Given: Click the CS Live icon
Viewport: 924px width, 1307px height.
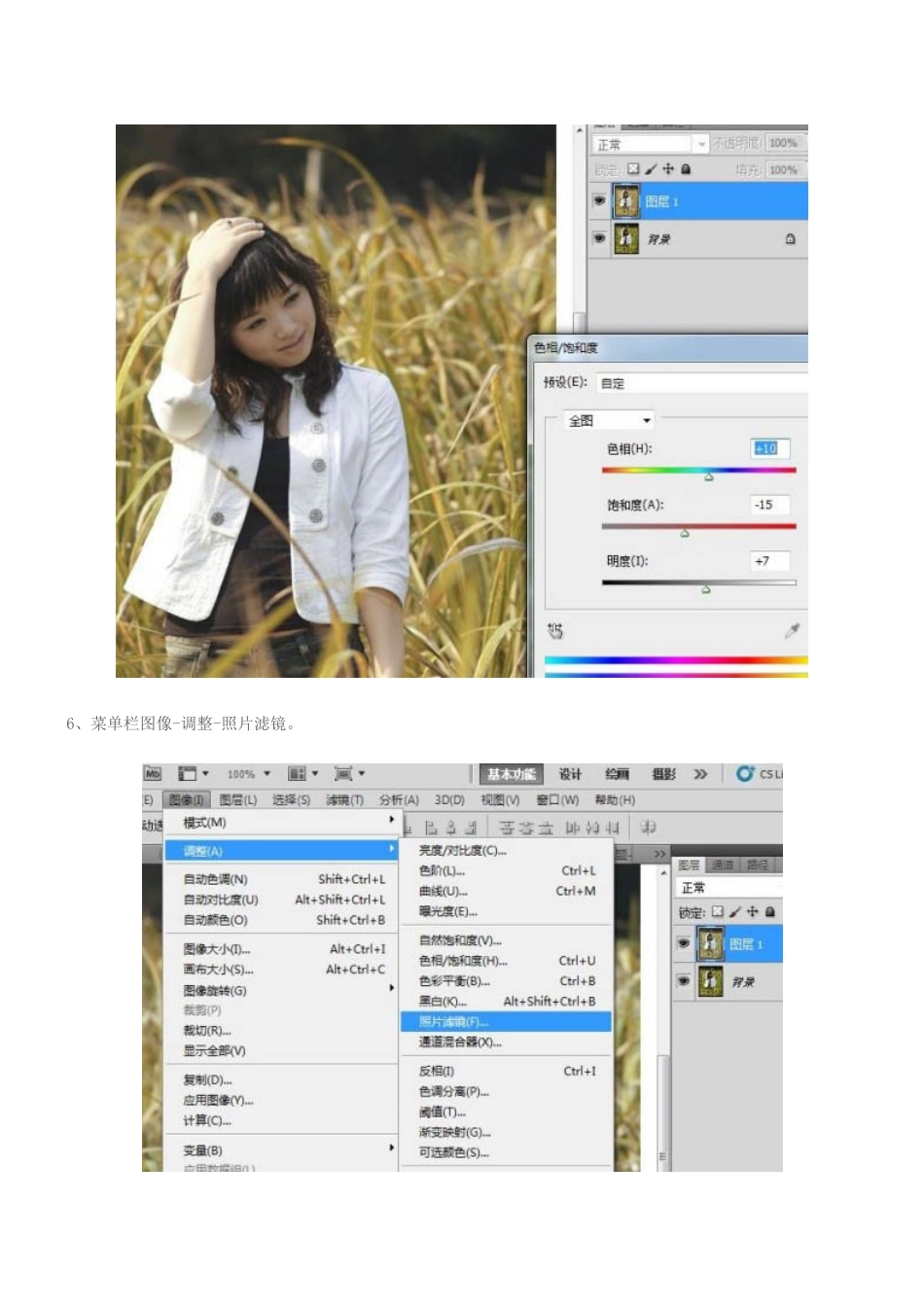Looking at the screenshot, I should point(746,774).
